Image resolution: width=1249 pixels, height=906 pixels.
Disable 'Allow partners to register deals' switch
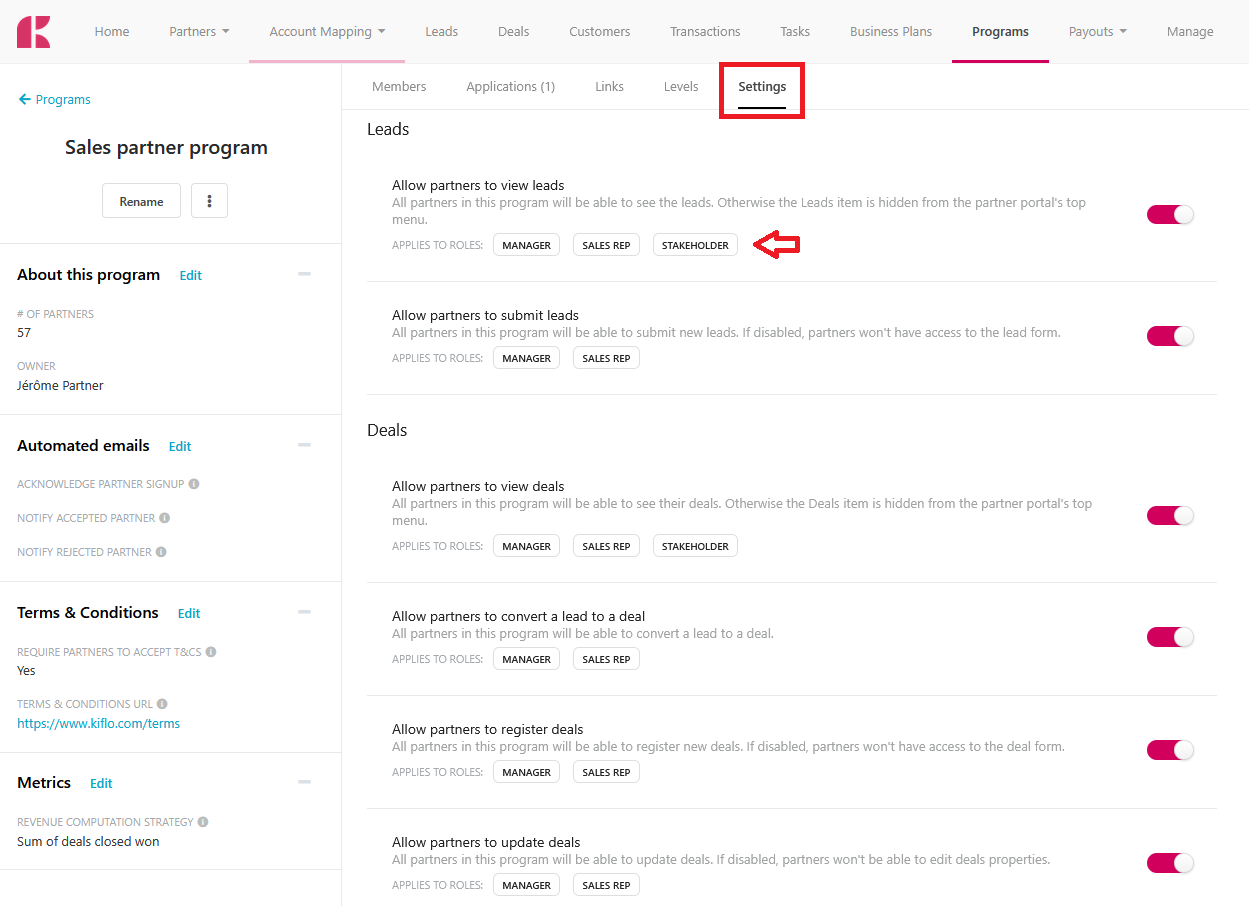pos(1170,750)
